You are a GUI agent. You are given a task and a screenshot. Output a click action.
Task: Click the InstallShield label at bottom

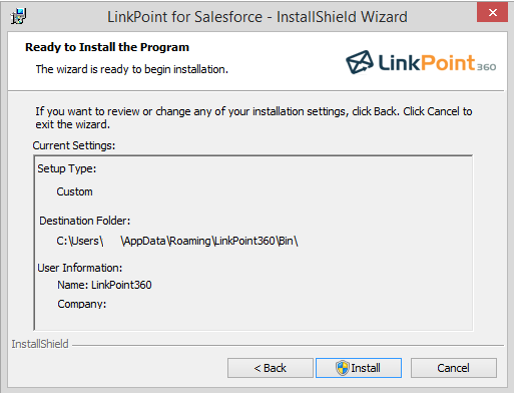(40, 344)
